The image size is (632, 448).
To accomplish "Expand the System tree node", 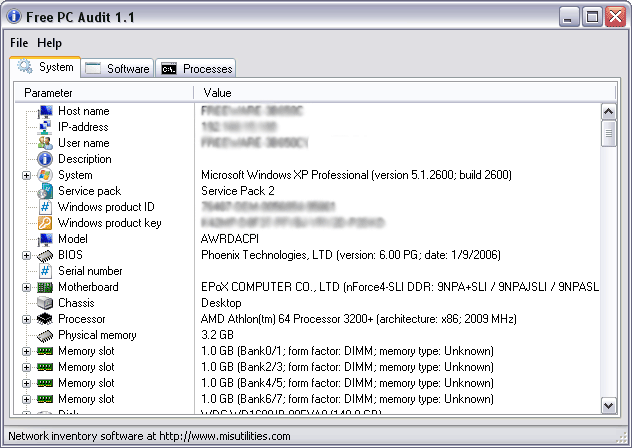I will 26,175.
